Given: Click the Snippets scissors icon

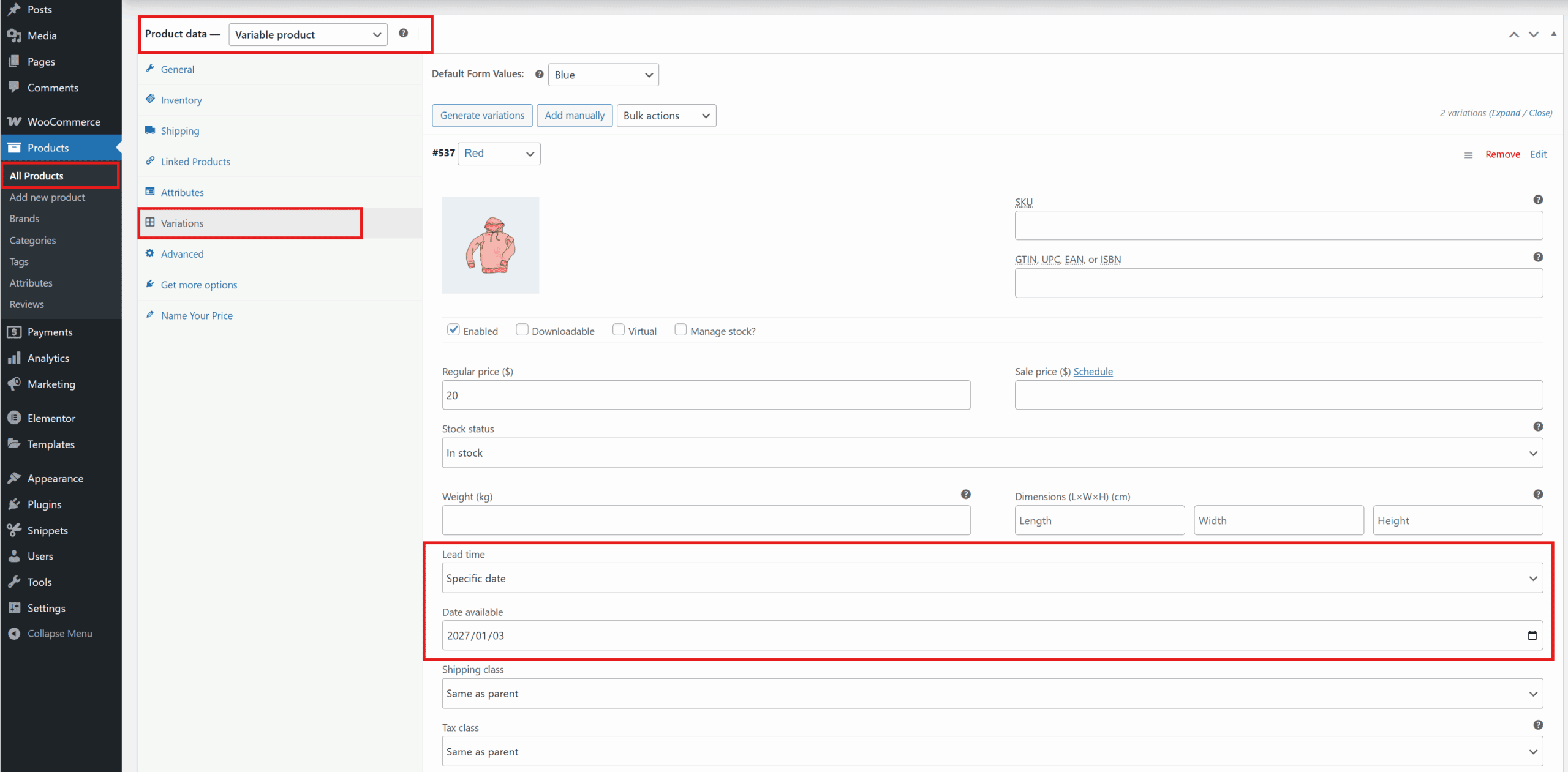Looking at the screenshot, I should 14,530.
